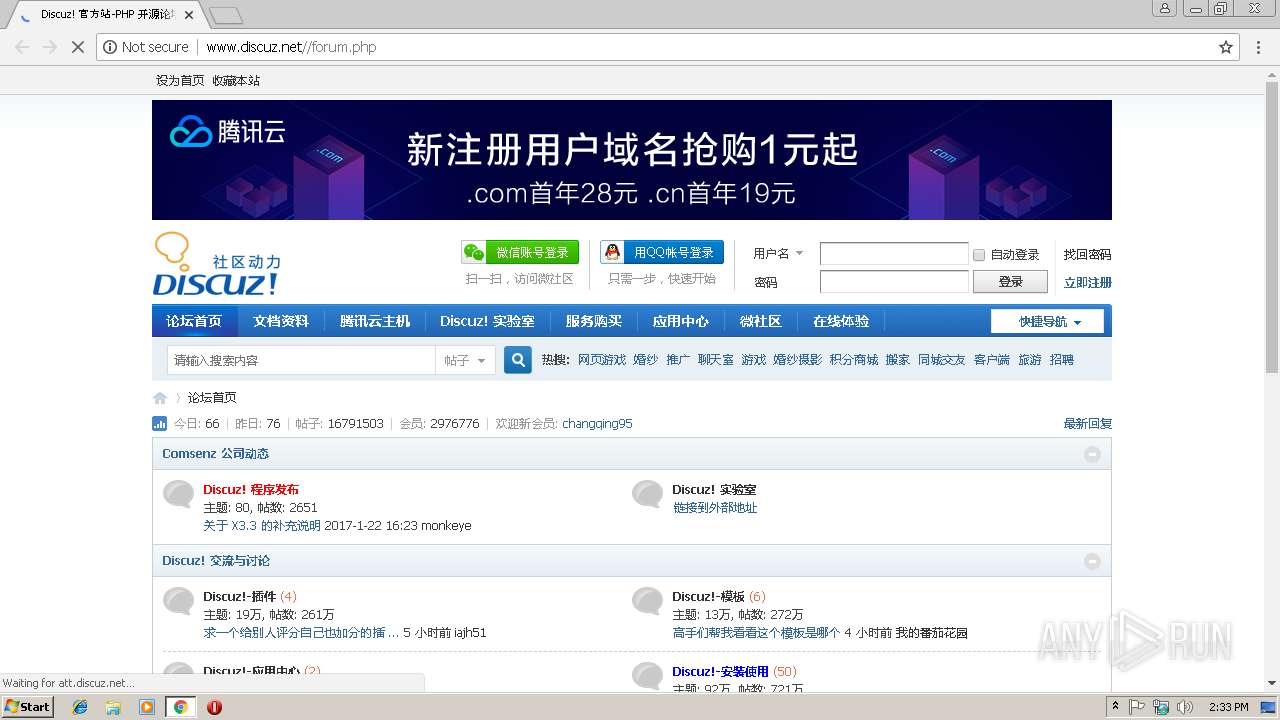This screenshot has height=720, width=1280.
Task: Select the 论坛首页 nav tab
Action: (194, 321)
